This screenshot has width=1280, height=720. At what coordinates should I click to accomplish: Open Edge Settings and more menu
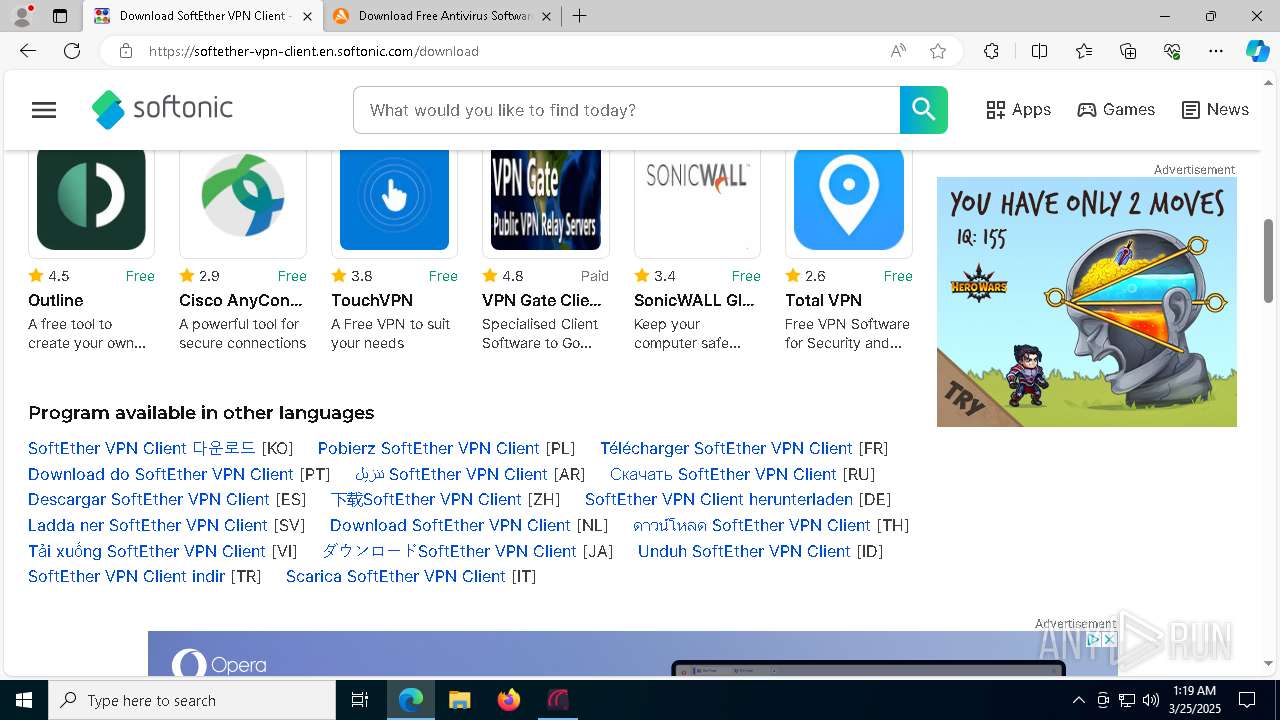pyautogui.click(x=1216, y=51)
